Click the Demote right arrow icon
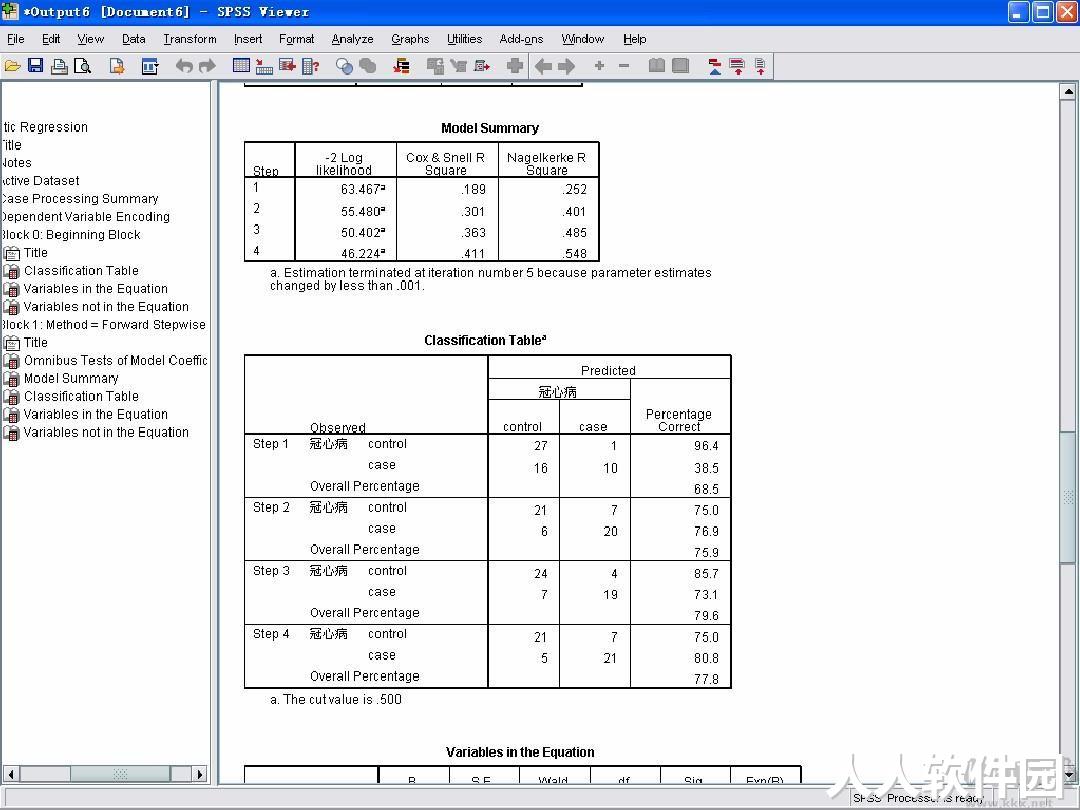 tap(566, 66)
